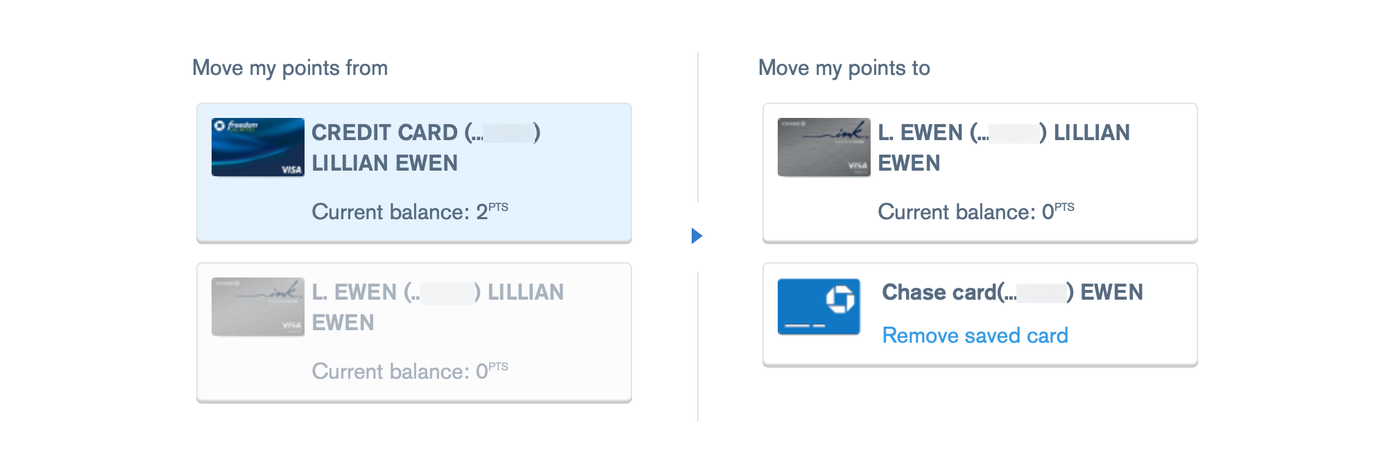Click the PTS superscript beside balance 2

tap(499, 207)
